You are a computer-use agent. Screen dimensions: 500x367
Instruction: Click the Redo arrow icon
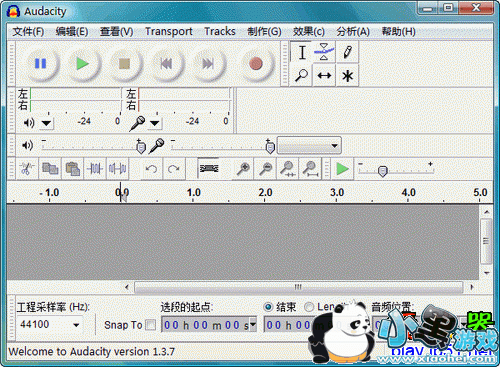point(174,169)
